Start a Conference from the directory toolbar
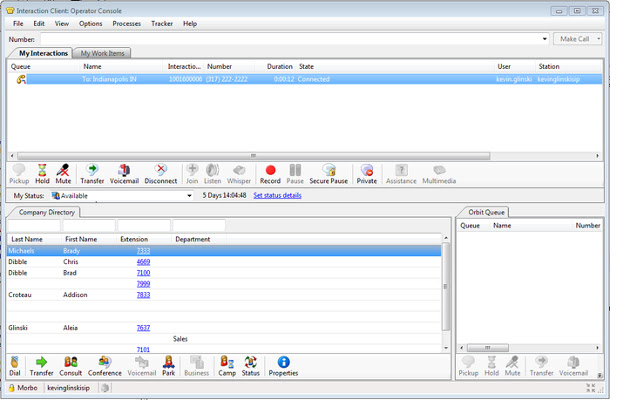Viewport: 640px width, 400px height. 105,366
